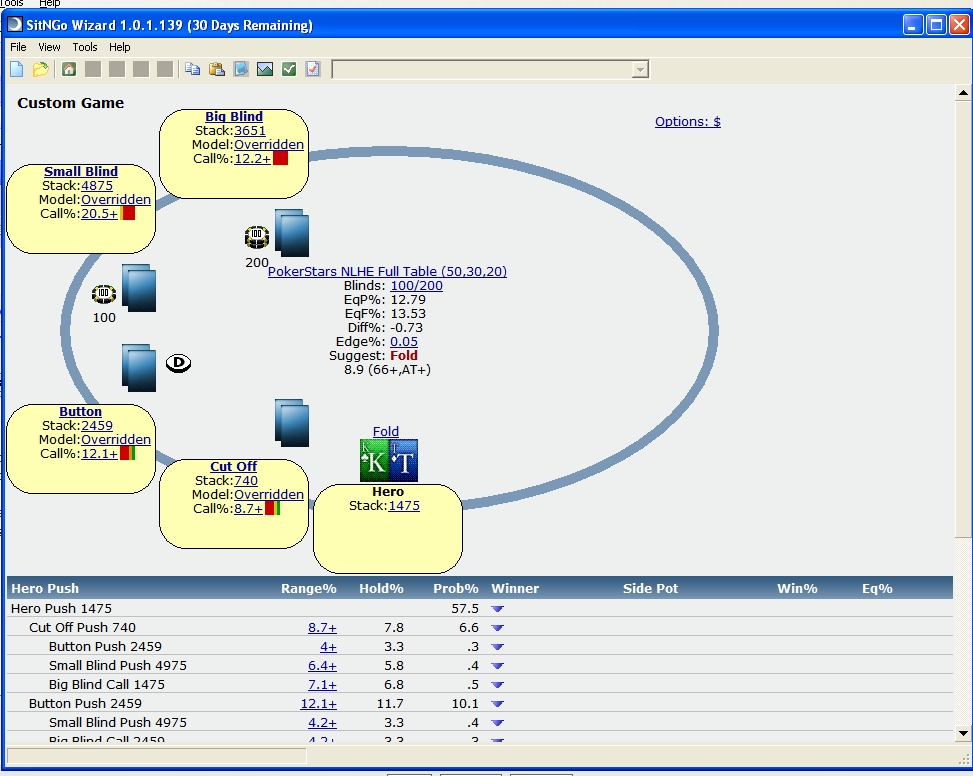Click the Custom Game heading
The width and height of the screenshot is (973, 776).
(71, 103)
